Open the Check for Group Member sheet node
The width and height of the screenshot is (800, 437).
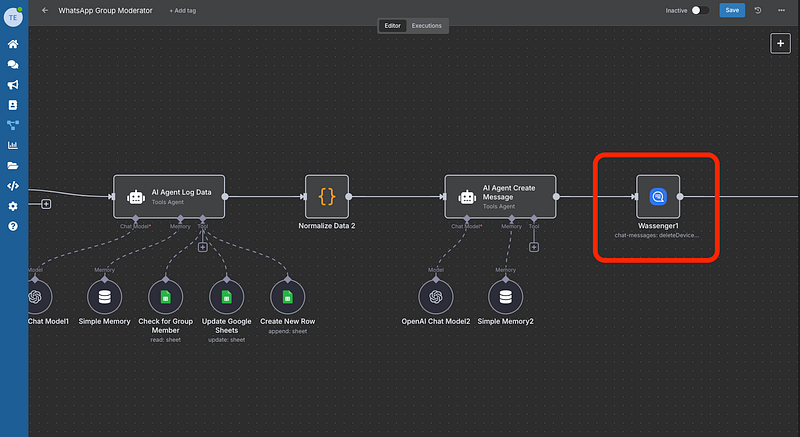[x=162, y=297]
